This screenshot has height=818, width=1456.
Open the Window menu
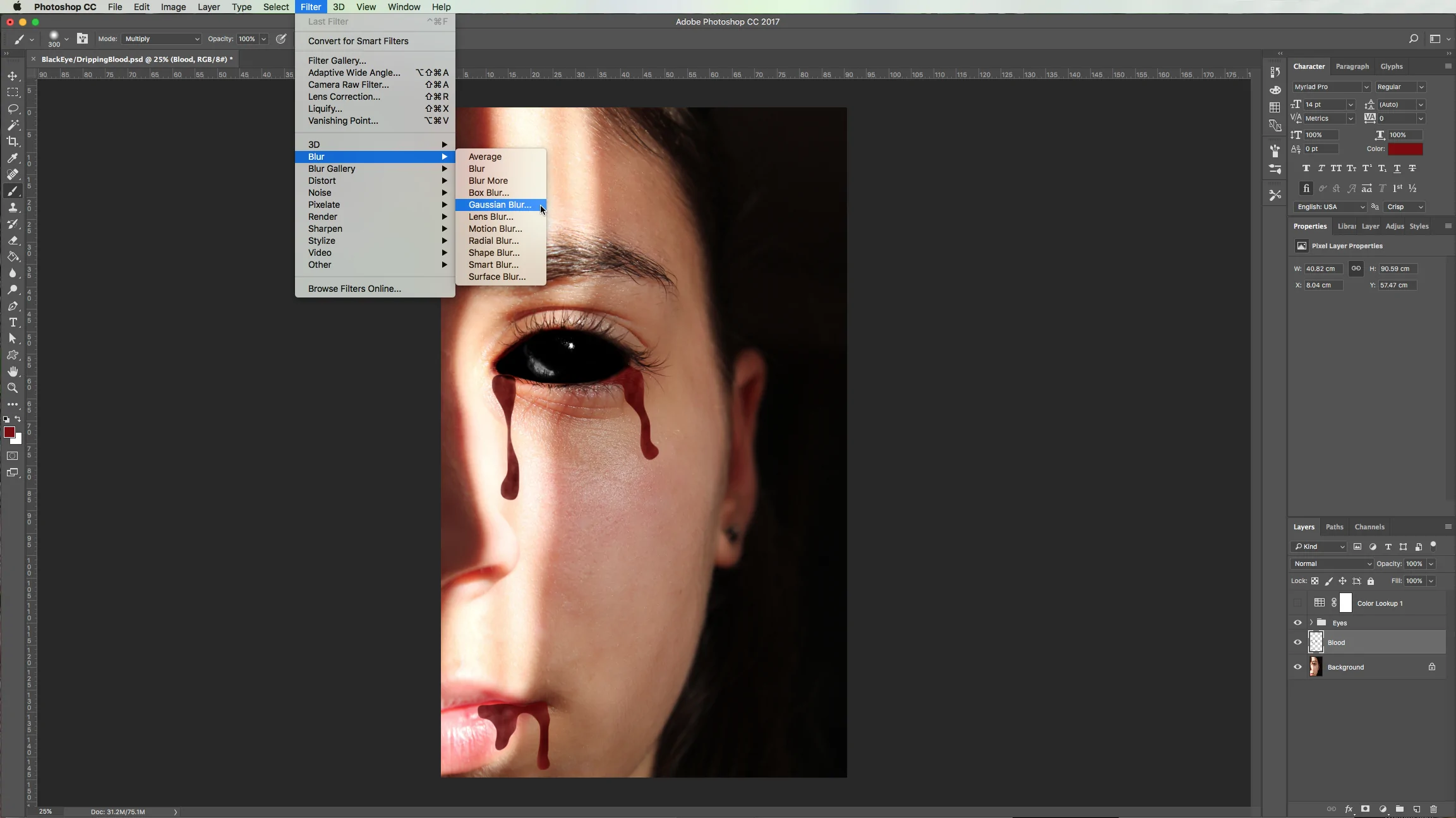pyautogui.click(x=404, y=7)
